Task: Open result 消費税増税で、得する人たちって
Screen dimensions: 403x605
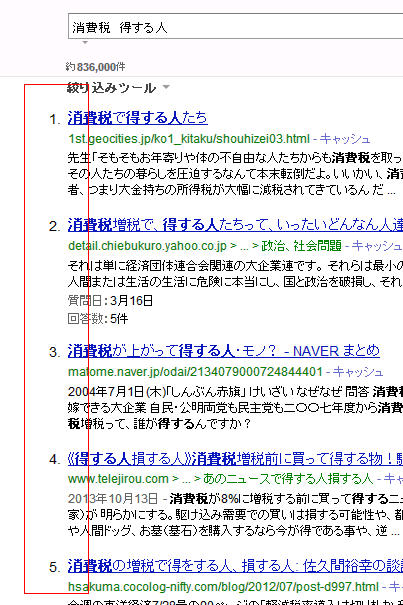Action: [x=235, y=225]
